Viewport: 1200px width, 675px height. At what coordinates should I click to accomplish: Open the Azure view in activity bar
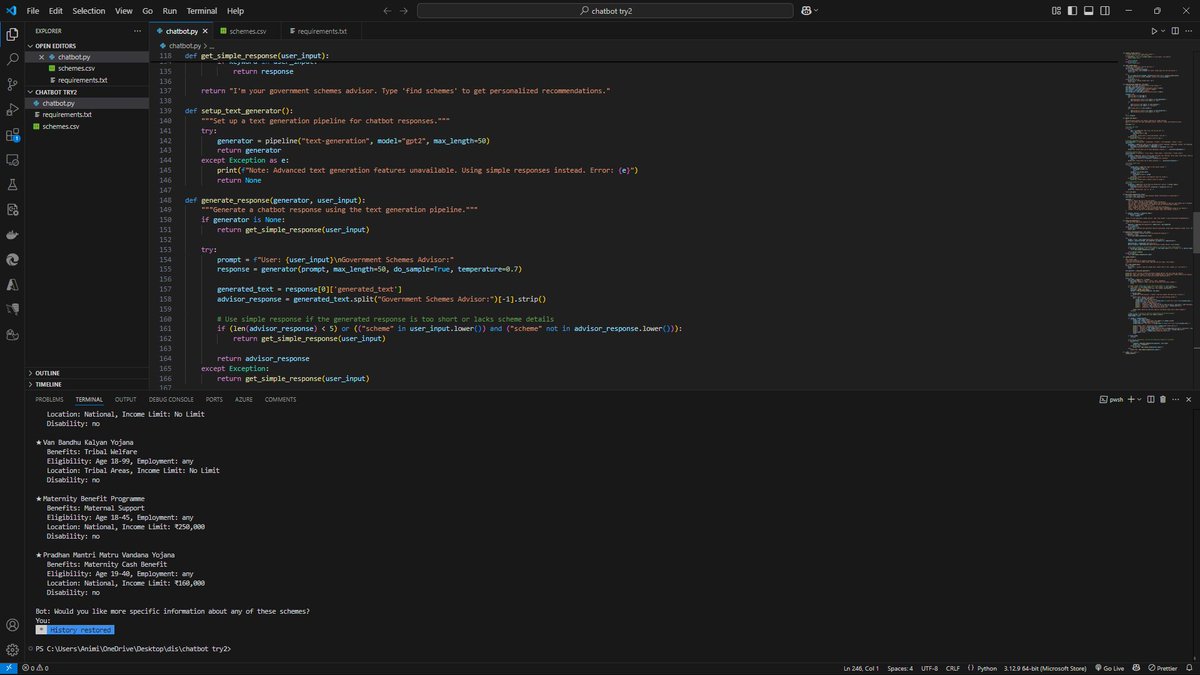[13, 285]
